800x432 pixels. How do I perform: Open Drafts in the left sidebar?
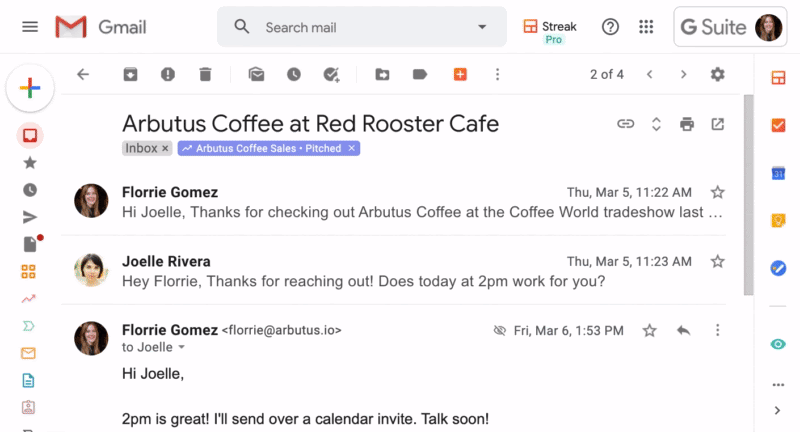coord(32,243)
